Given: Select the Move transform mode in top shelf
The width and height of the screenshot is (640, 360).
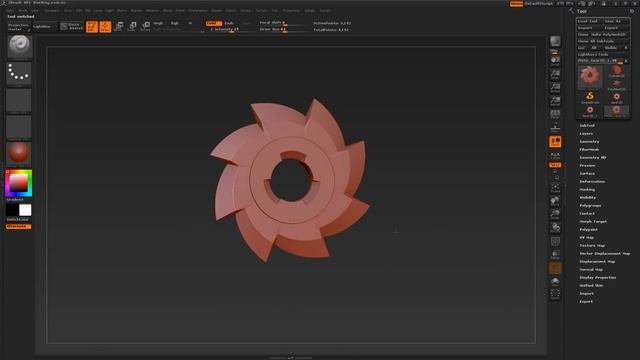Looking at the screenshot, I should tap(119, 27).
